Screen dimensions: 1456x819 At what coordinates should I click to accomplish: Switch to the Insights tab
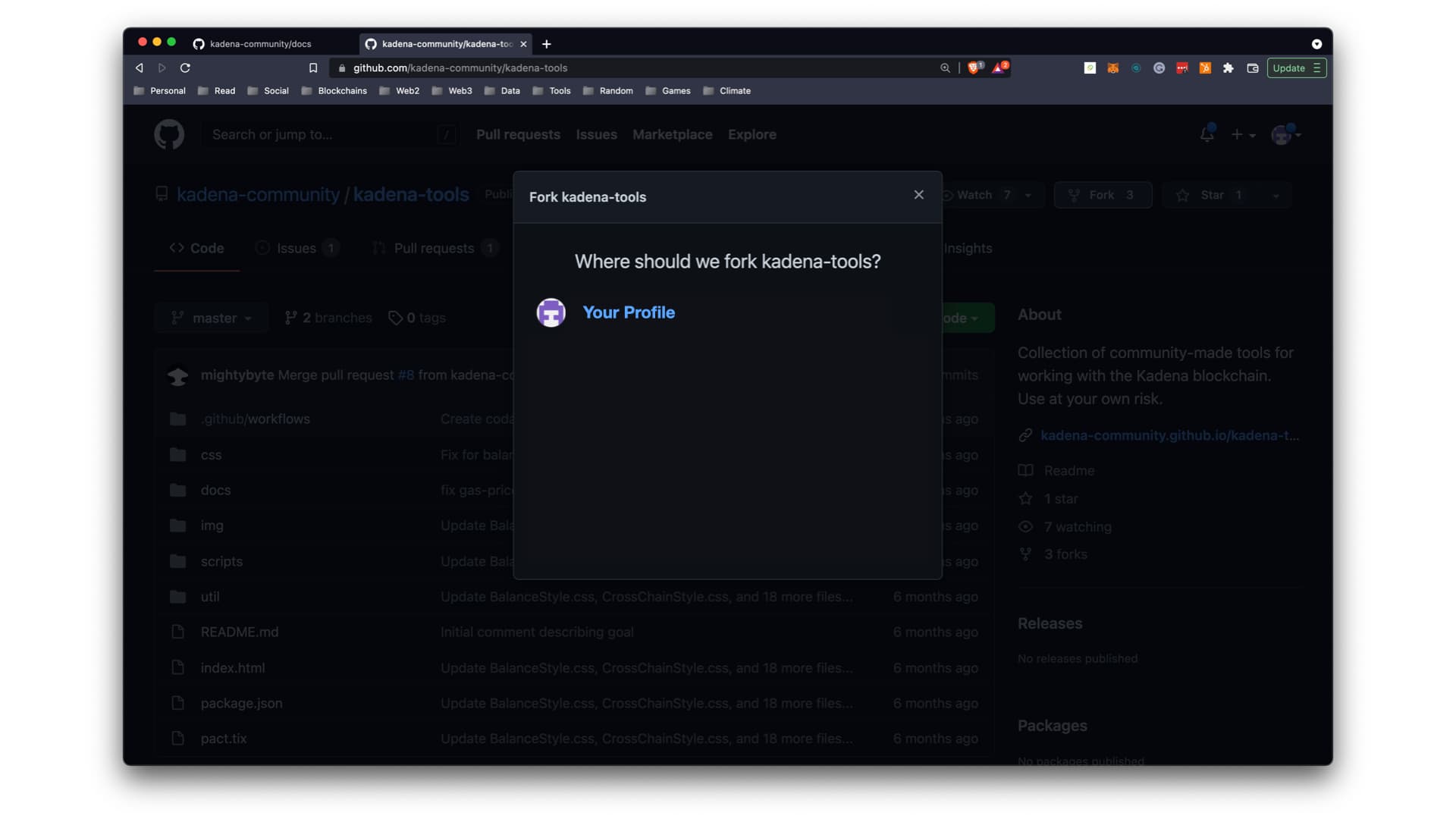[x=968, y=248]
